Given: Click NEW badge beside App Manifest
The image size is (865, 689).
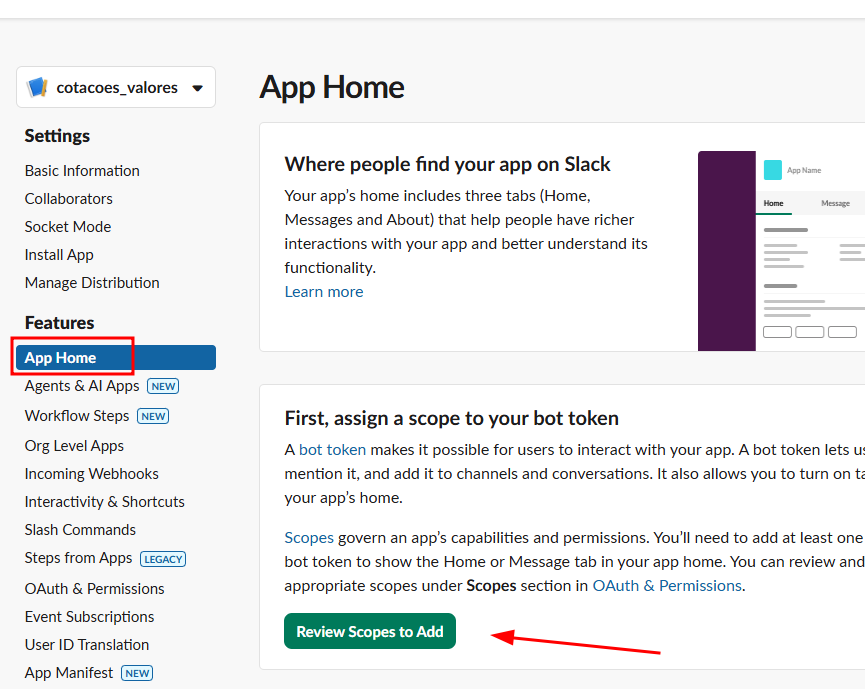Looking at the screenshot, I should coord(137,673).
